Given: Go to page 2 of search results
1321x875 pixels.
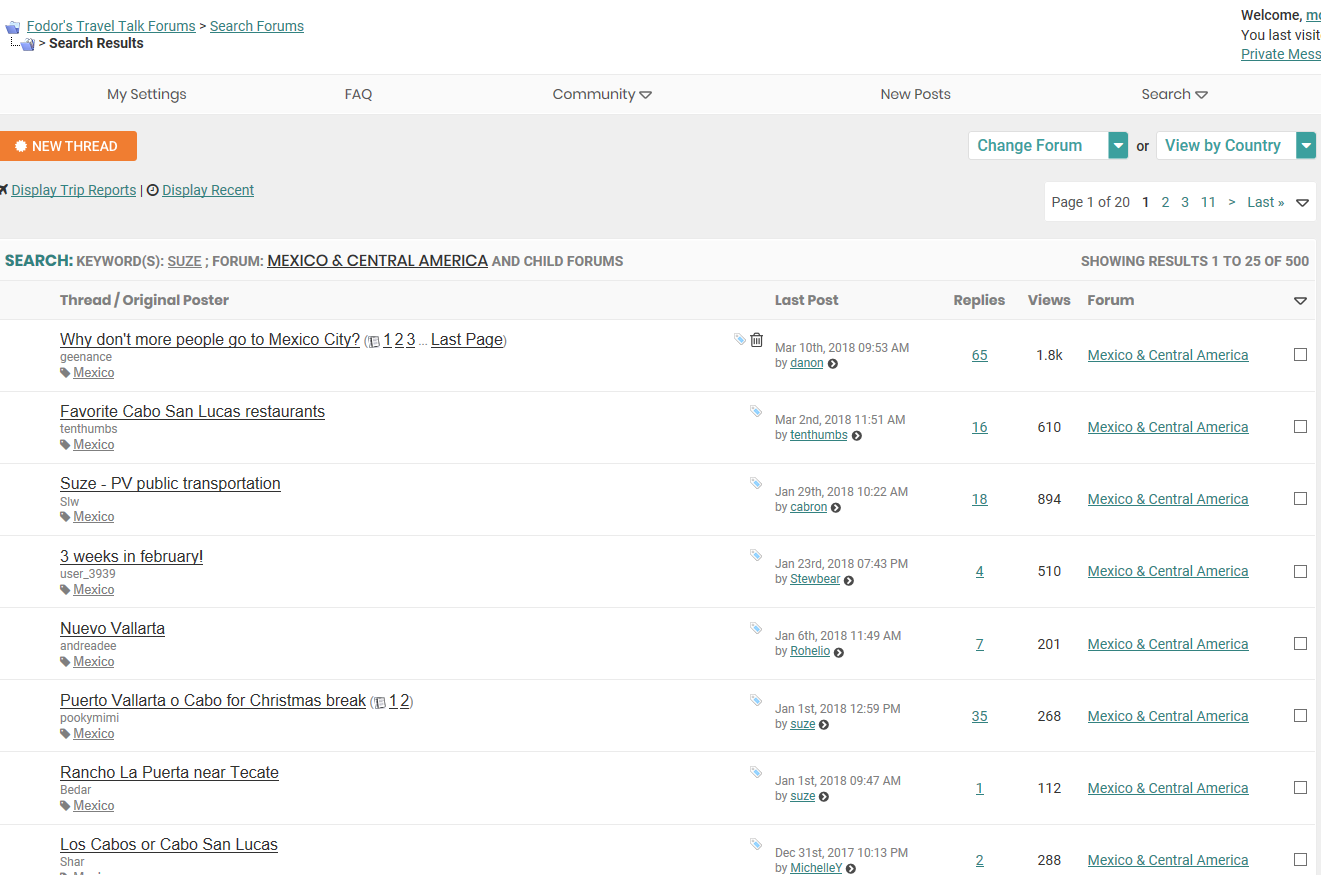Looking at the screenshot, I should pos(1165,202).
